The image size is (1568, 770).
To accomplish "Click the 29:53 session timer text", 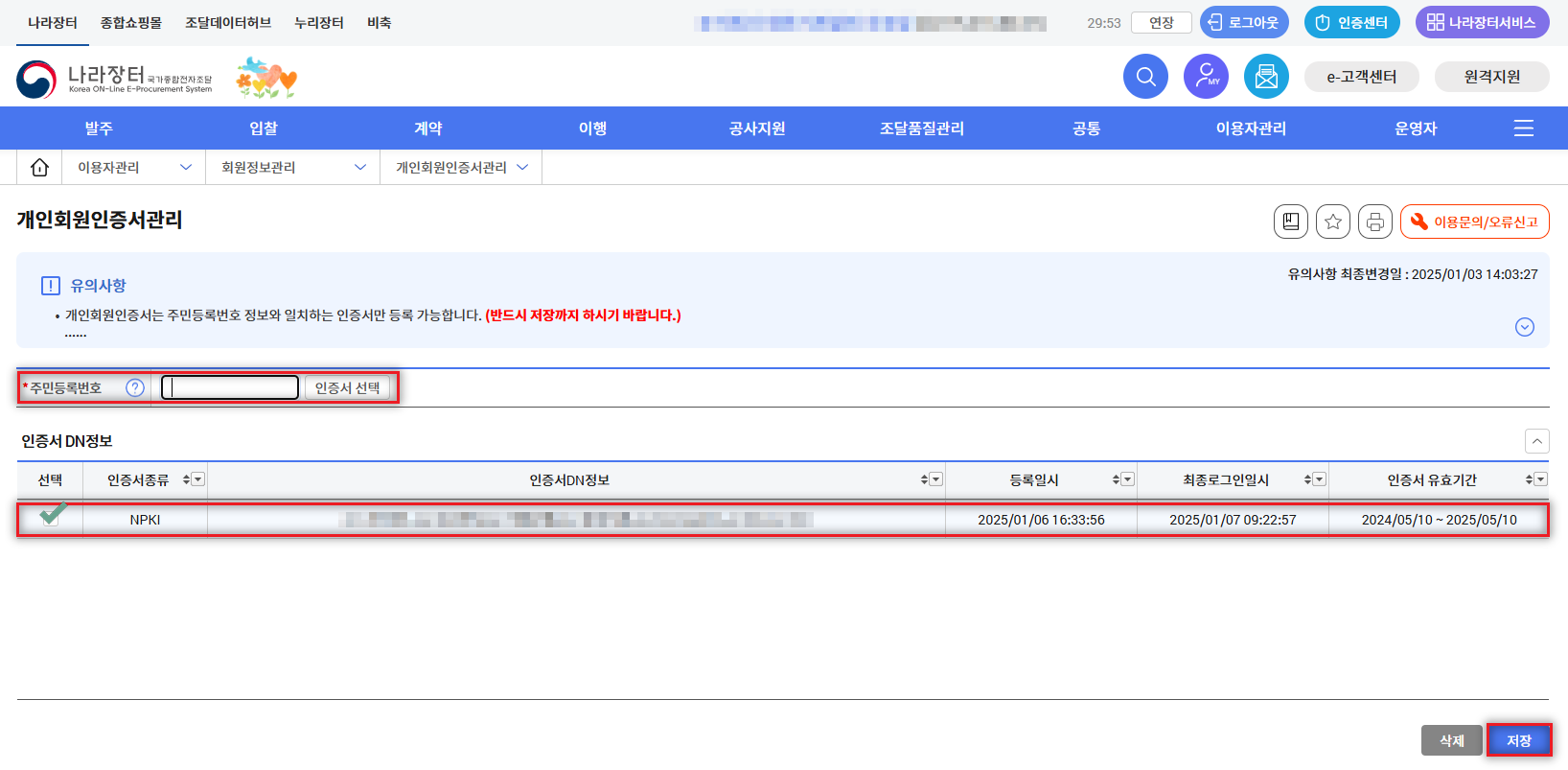I will 1104,23.
